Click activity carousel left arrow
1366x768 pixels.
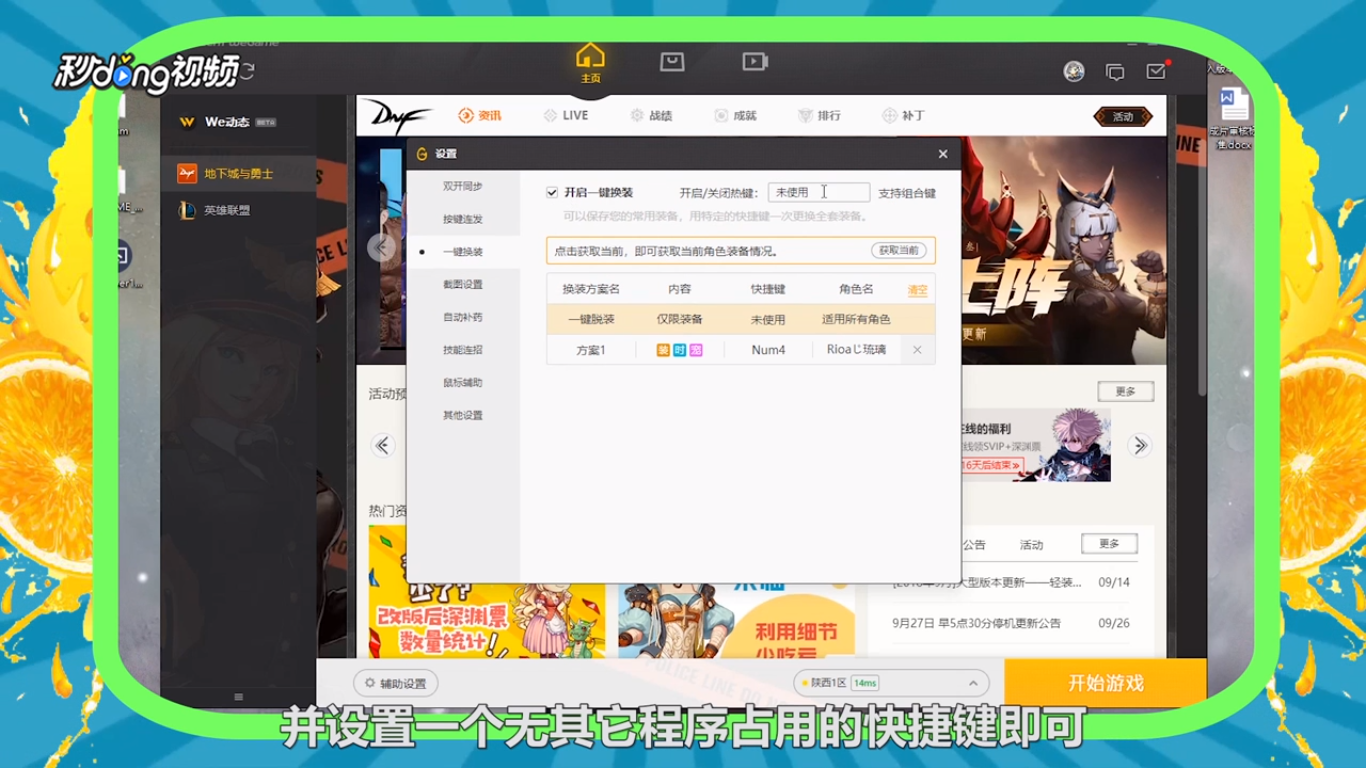click(x=383, y=446)
